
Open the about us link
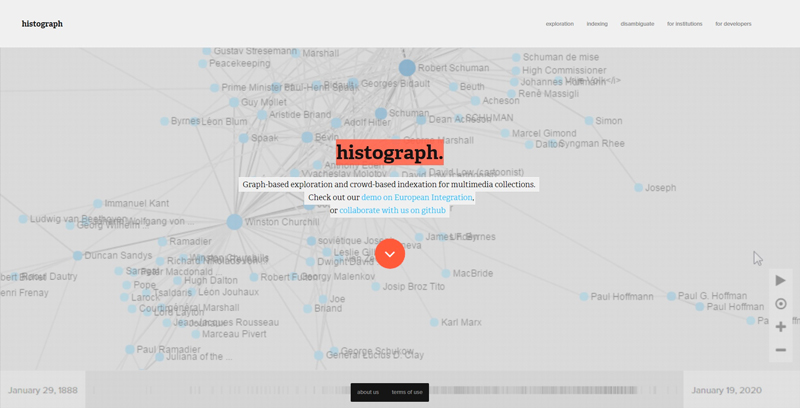click(x=368, y=392)
